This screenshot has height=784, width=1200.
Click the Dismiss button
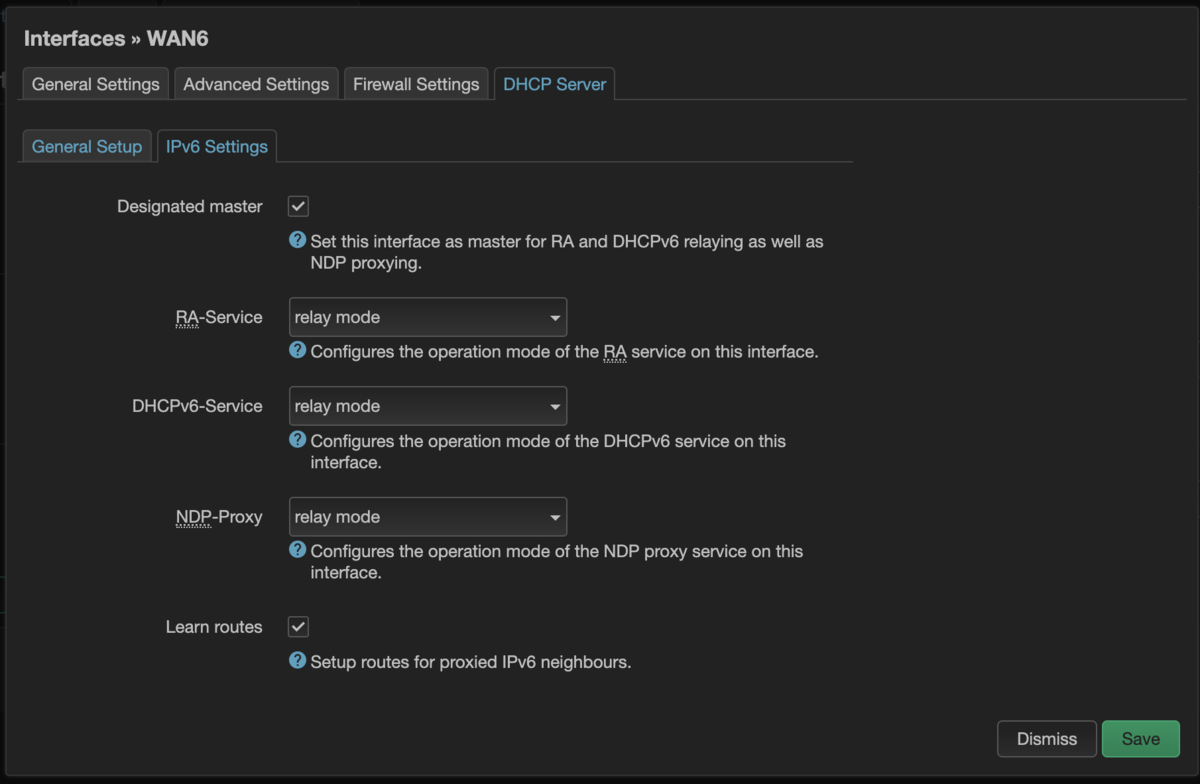[1047, 739]
